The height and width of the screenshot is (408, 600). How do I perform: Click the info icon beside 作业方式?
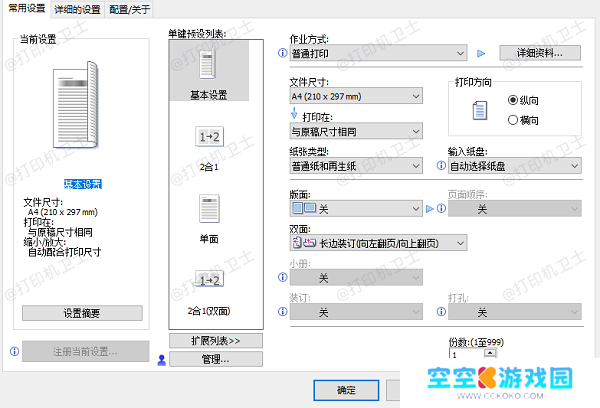(x=282, y=53)
